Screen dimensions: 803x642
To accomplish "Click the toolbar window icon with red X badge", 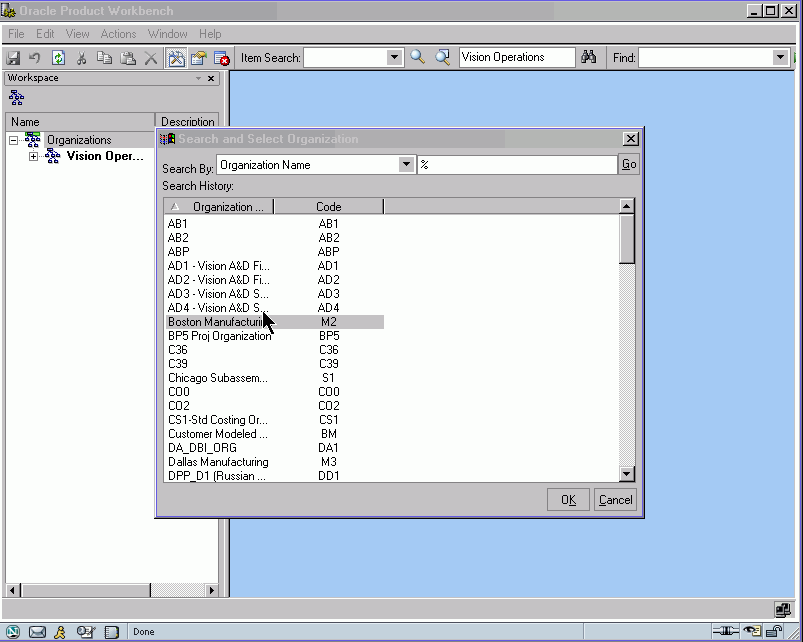I will click(x=222, y=58).
